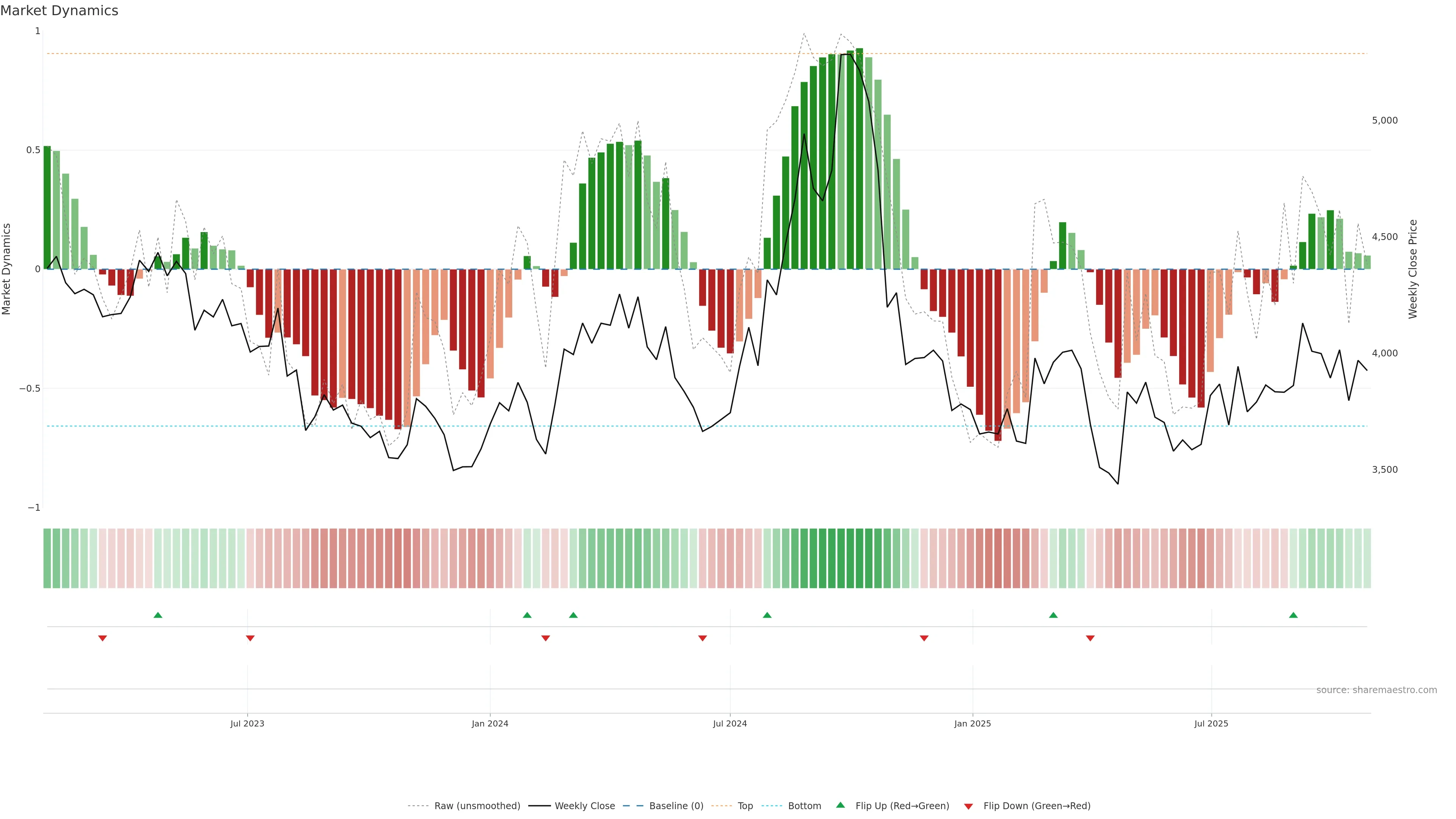Click the flip-down marker before Jul 2024
This screenshot has width=1456, height=819.
pos(703,638)
